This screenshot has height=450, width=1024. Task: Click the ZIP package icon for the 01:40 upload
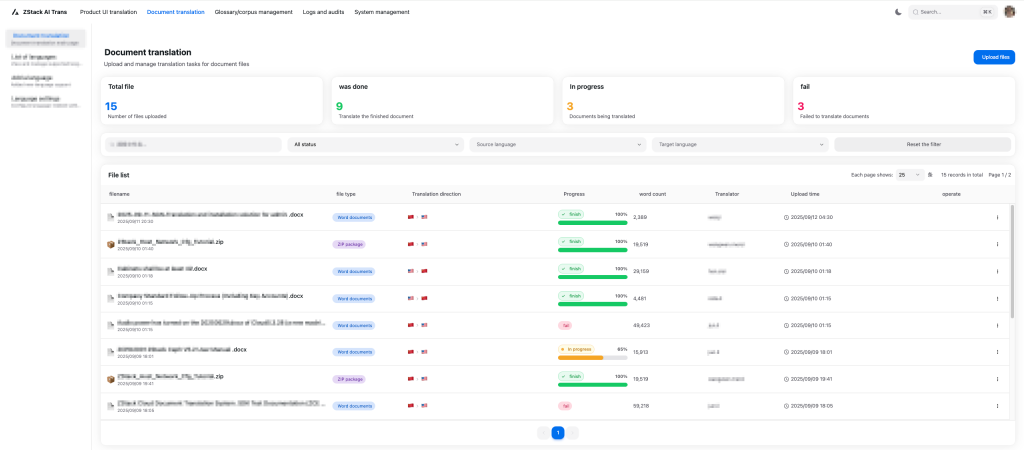111,244
